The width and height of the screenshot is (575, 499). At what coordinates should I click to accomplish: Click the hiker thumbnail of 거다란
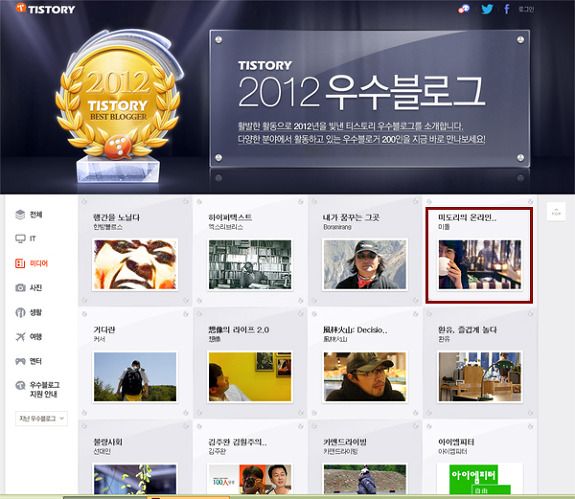[x=135, y=377]
